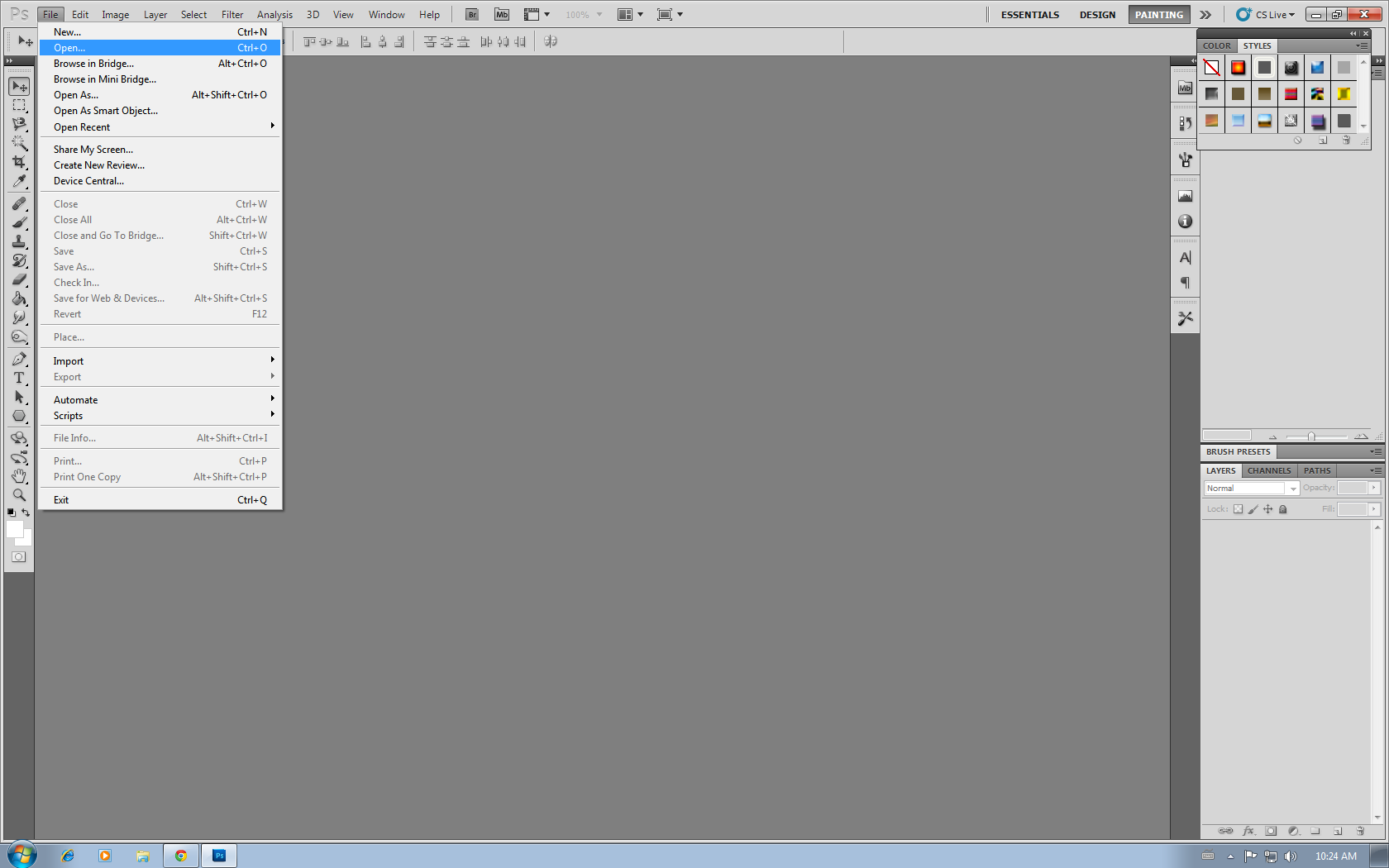Select the Hand tool
The height and width of the screenshot is (868, 1389).
(x=19, y=476)
